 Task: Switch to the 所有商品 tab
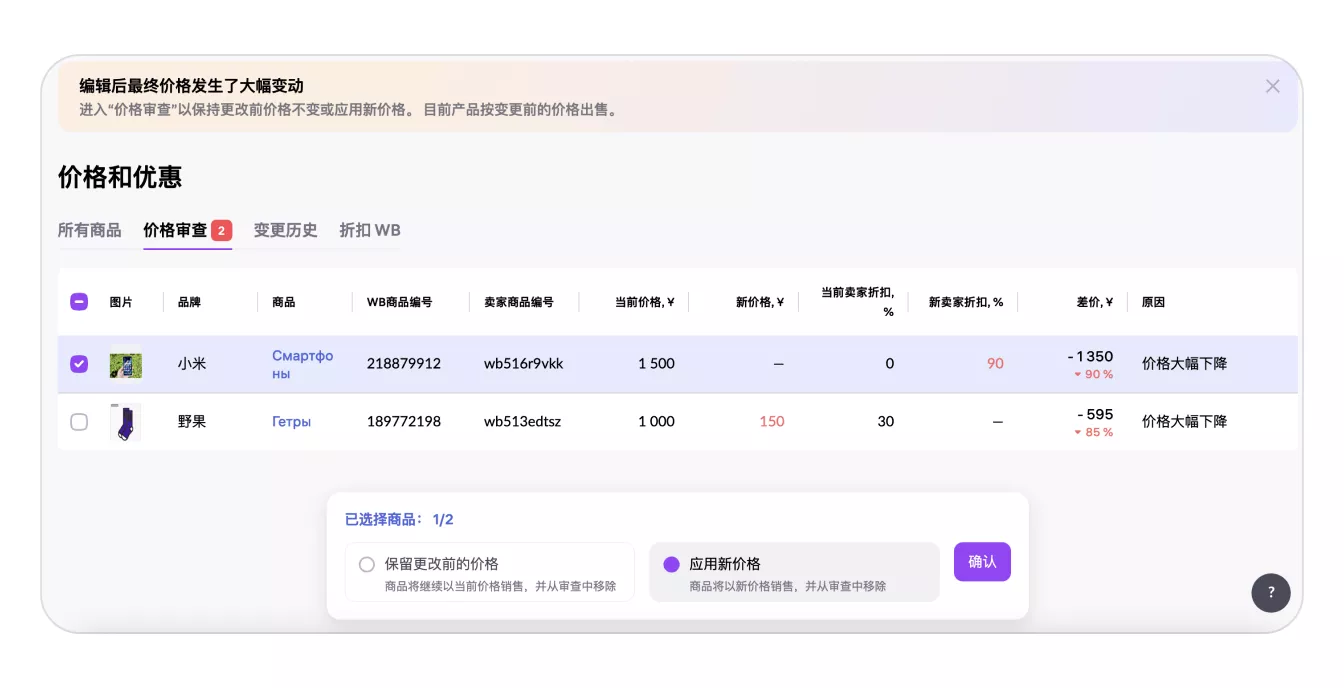coord(90,230)
